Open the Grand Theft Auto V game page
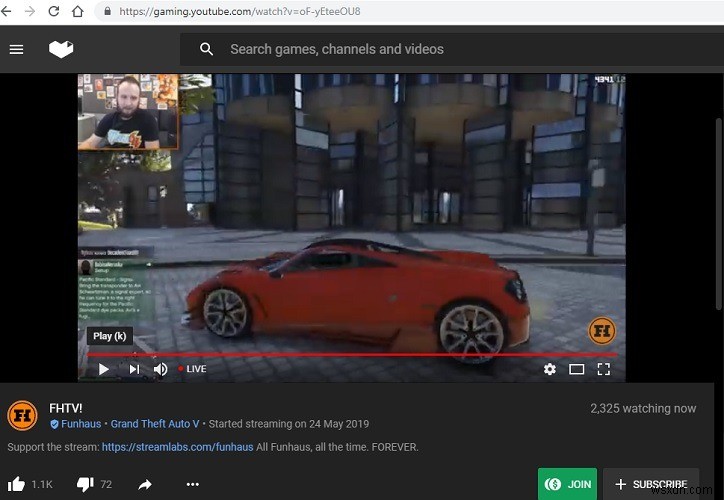 (155, 424)
